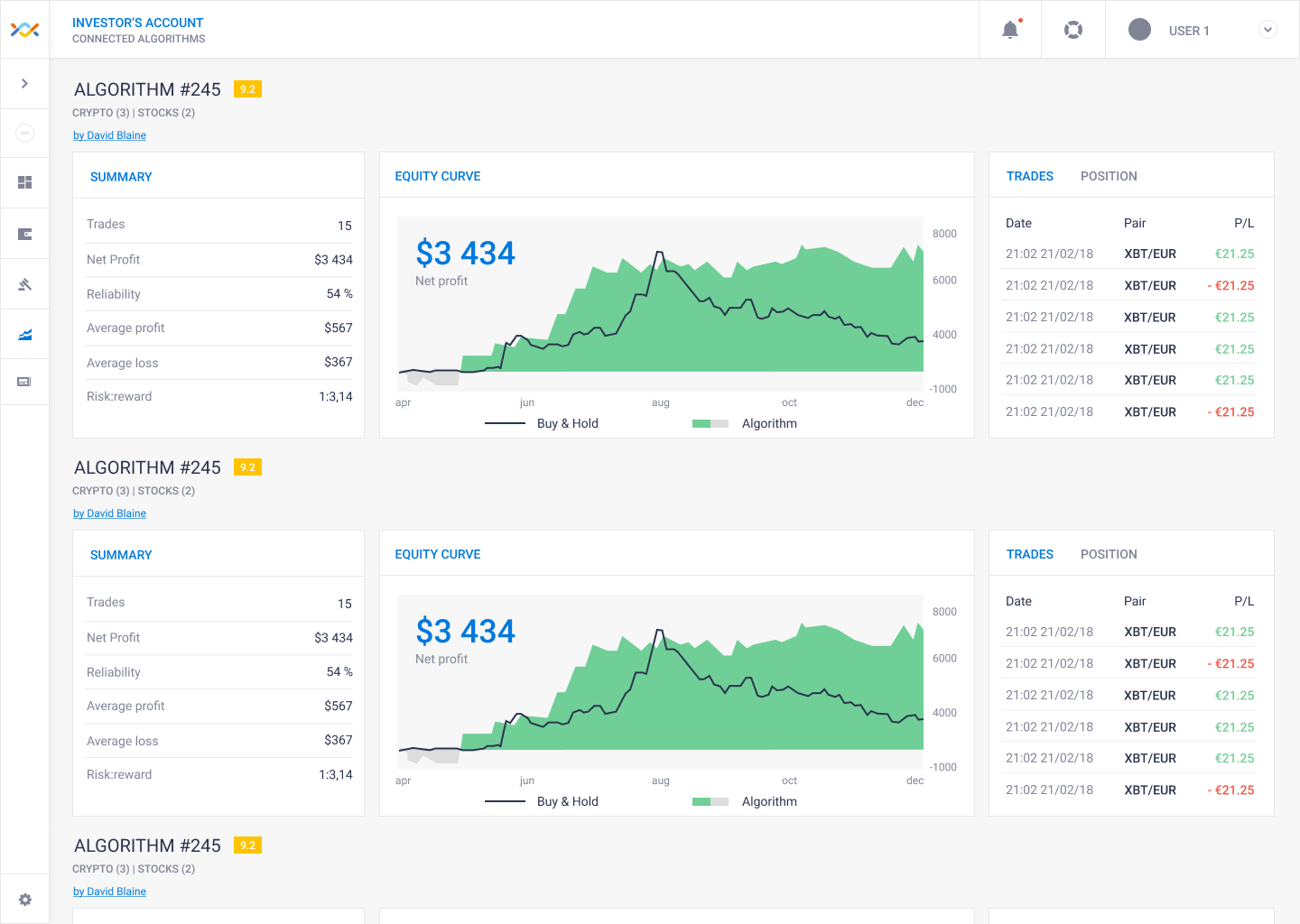
Task: Click the 9.2 rating badge of second algorithm
Action: (x=247, y=467)
